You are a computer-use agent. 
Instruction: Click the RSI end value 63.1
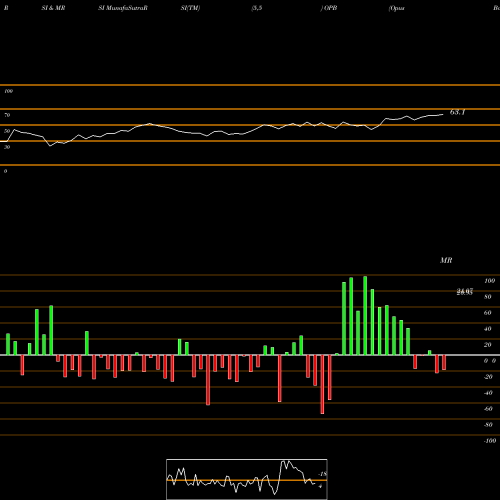[x=457, y=112]
